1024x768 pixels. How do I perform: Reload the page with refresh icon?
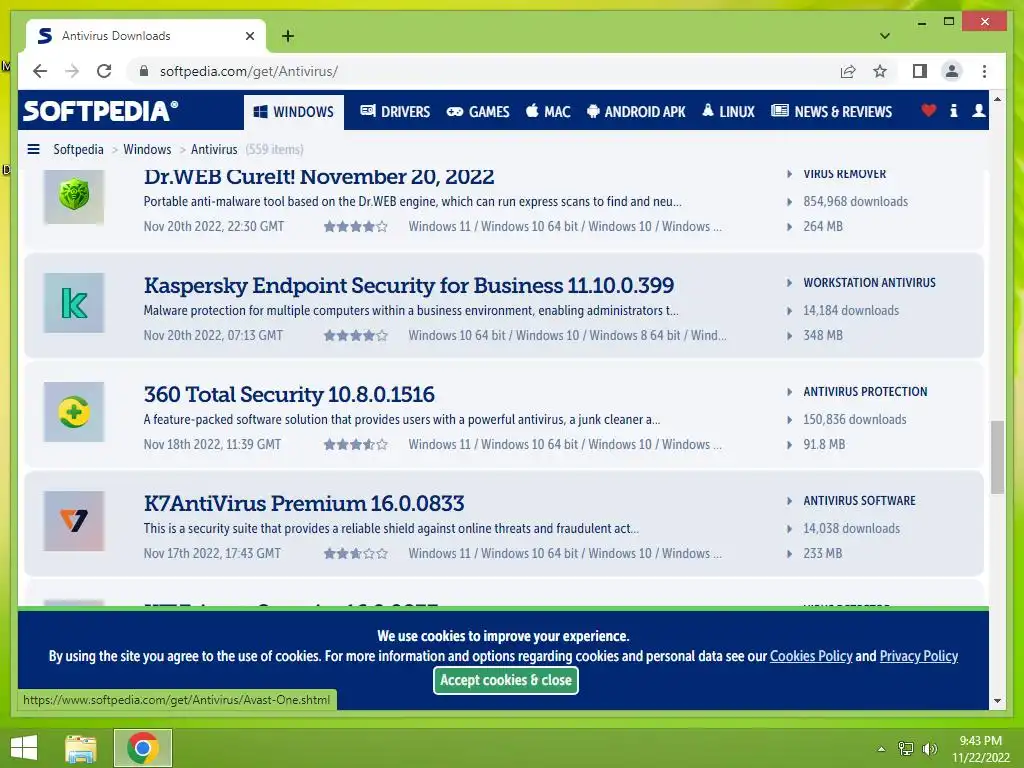click(104, 71)
